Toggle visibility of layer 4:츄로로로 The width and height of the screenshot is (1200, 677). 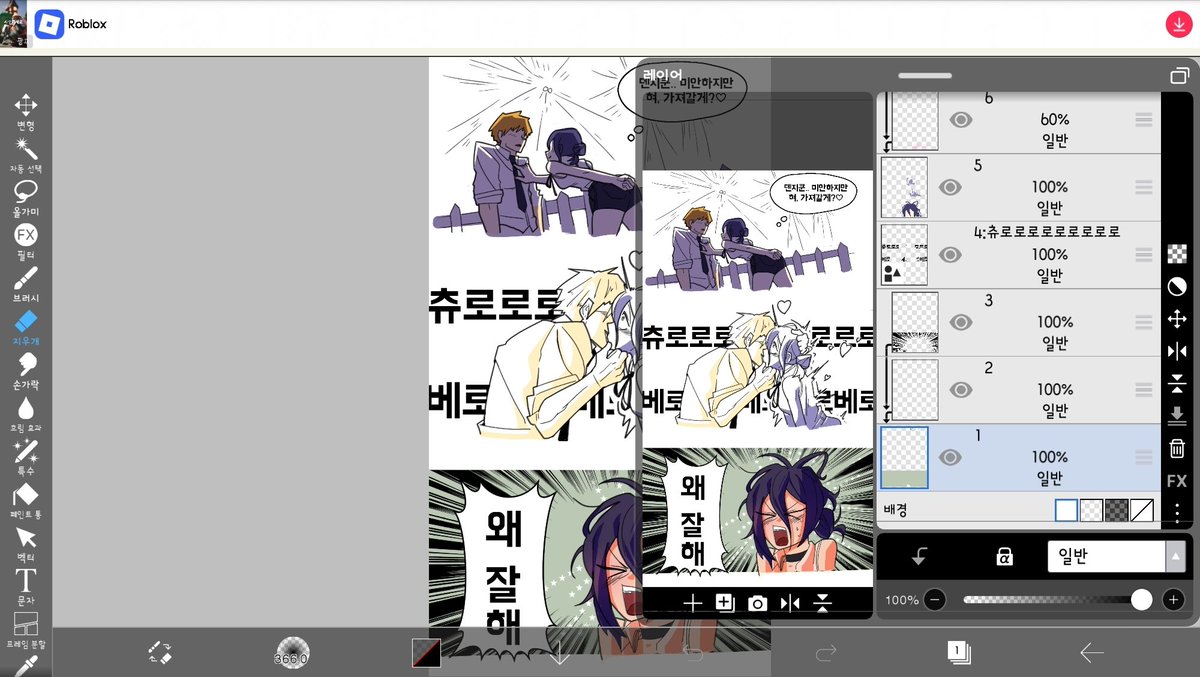(951, 255)
